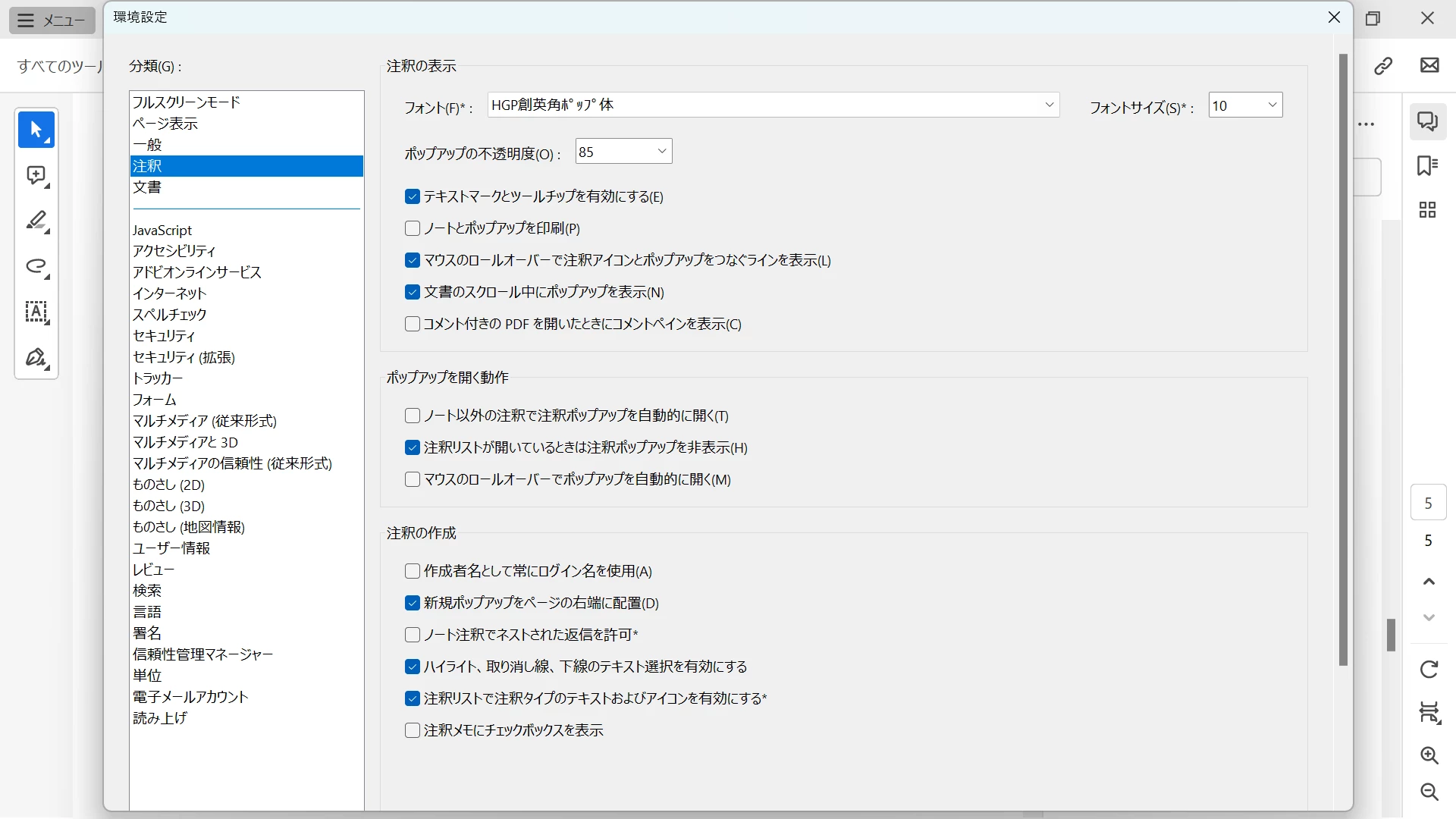Select the arrow selection tool
Viewport: 1456px width, 819px height.
click(36, 130)
